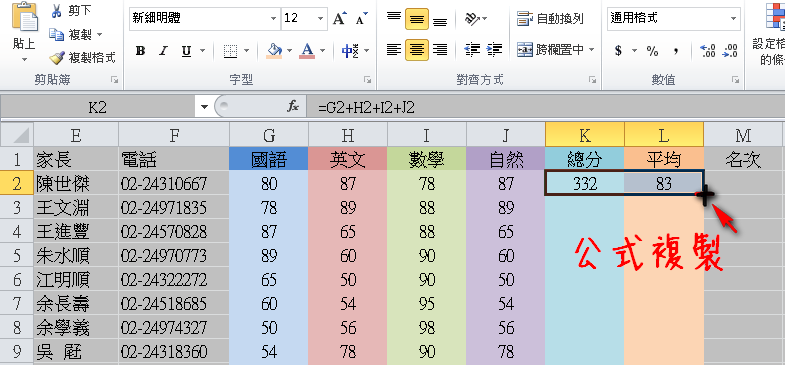Select column M header

tap(743, 135)
